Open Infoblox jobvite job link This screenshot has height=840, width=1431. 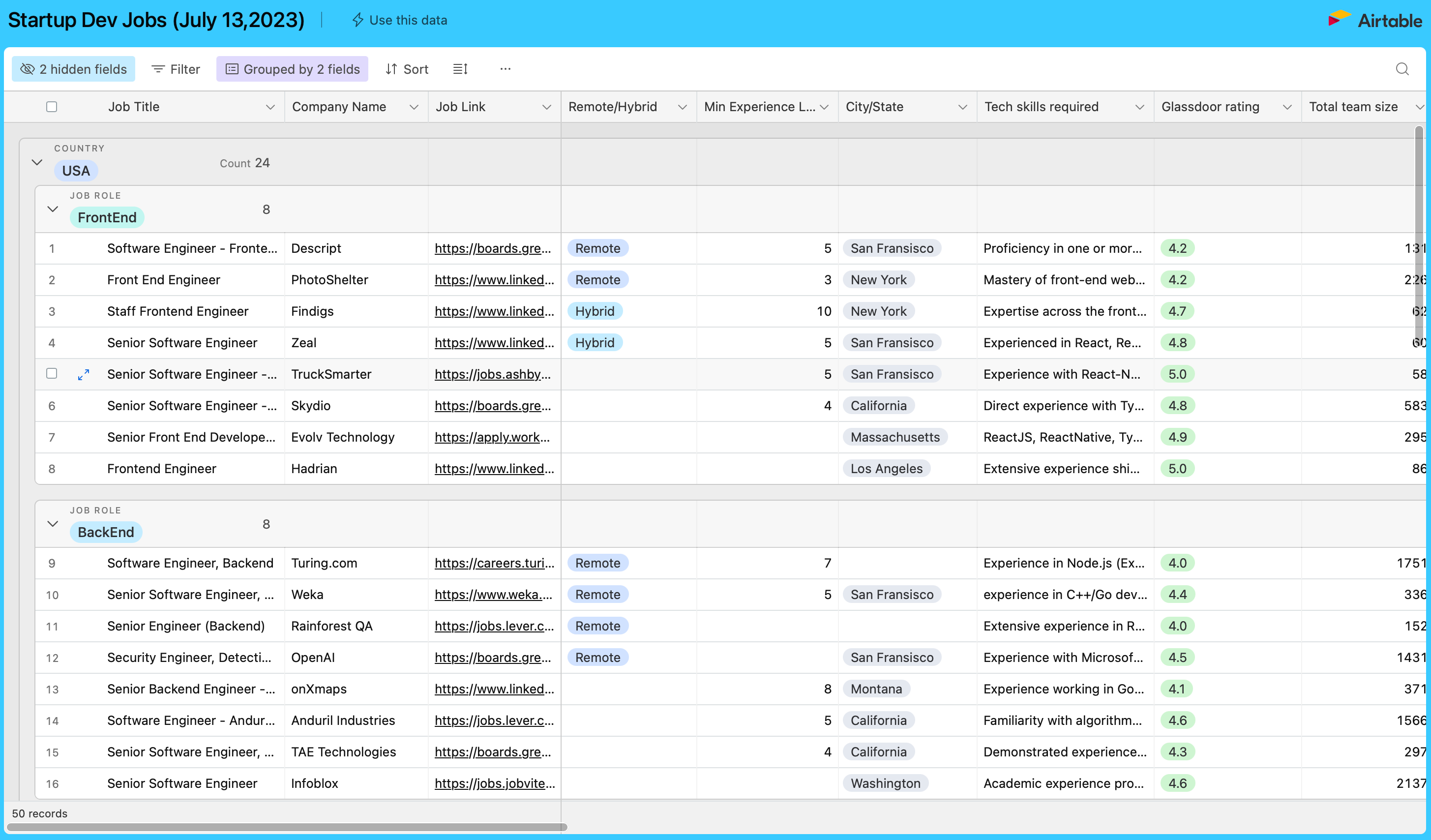[495, 783]
